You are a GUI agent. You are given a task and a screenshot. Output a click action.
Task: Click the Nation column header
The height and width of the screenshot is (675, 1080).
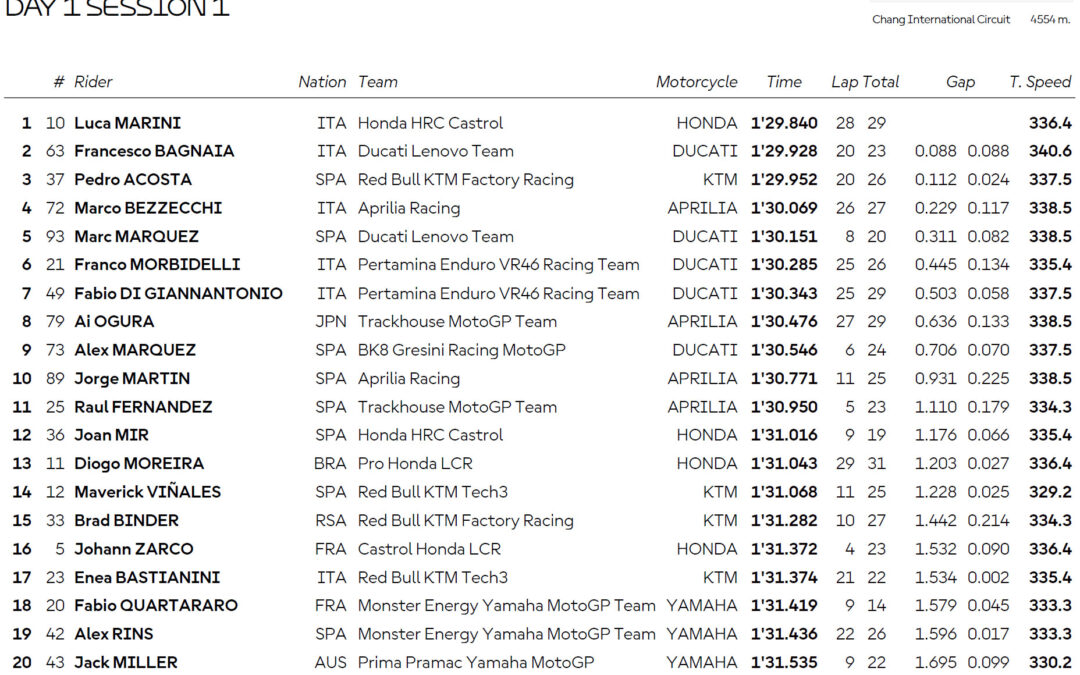click(322, 82)
